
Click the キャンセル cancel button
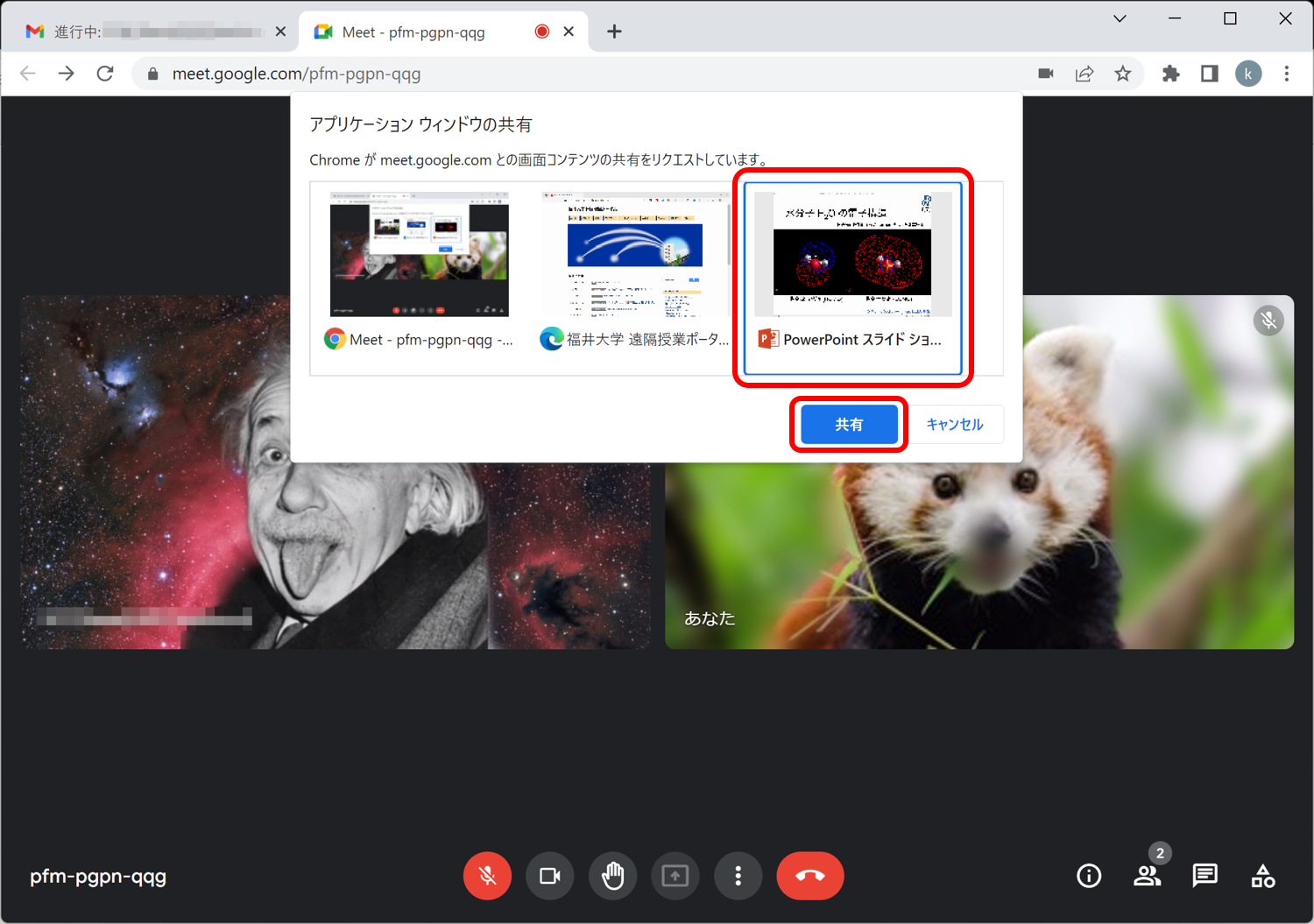955,425
